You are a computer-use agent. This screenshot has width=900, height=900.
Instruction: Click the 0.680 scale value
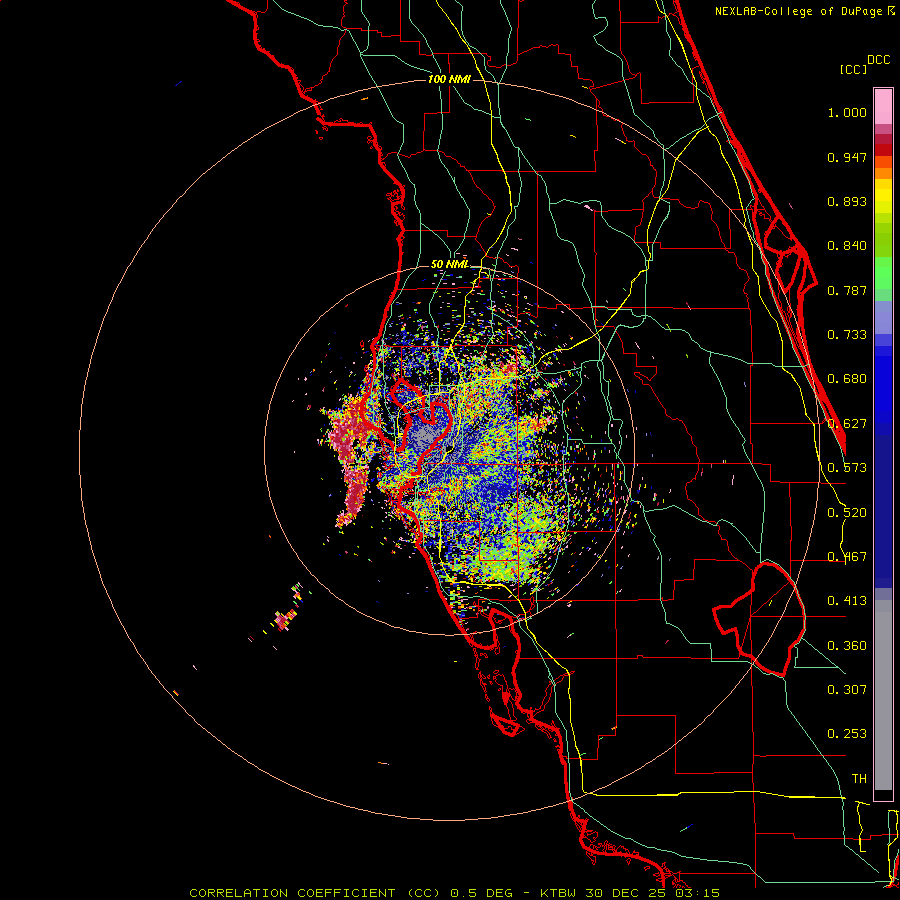(847, 379)
